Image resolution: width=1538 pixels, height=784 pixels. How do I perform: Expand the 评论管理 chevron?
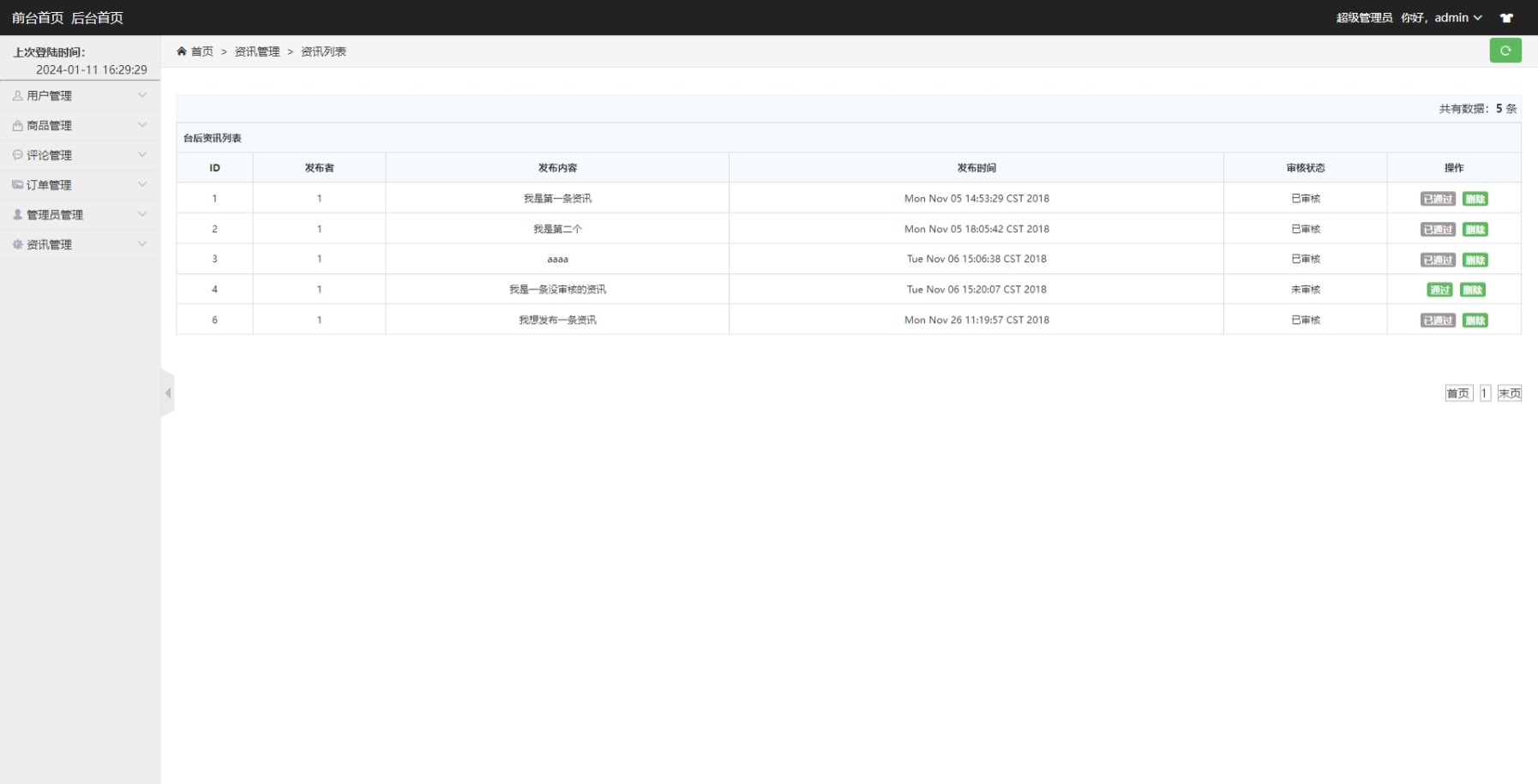tap(142, 155)
